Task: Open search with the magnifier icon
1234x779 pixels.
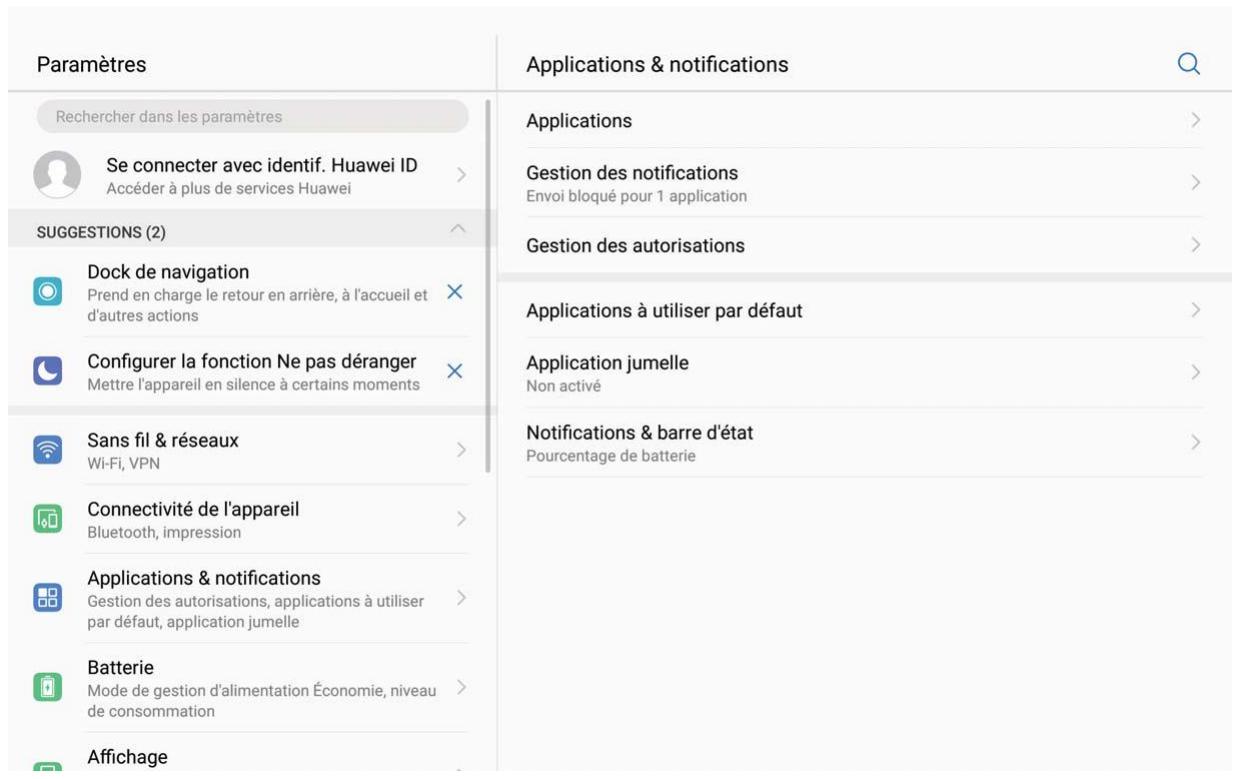Action: point(1189,63)
